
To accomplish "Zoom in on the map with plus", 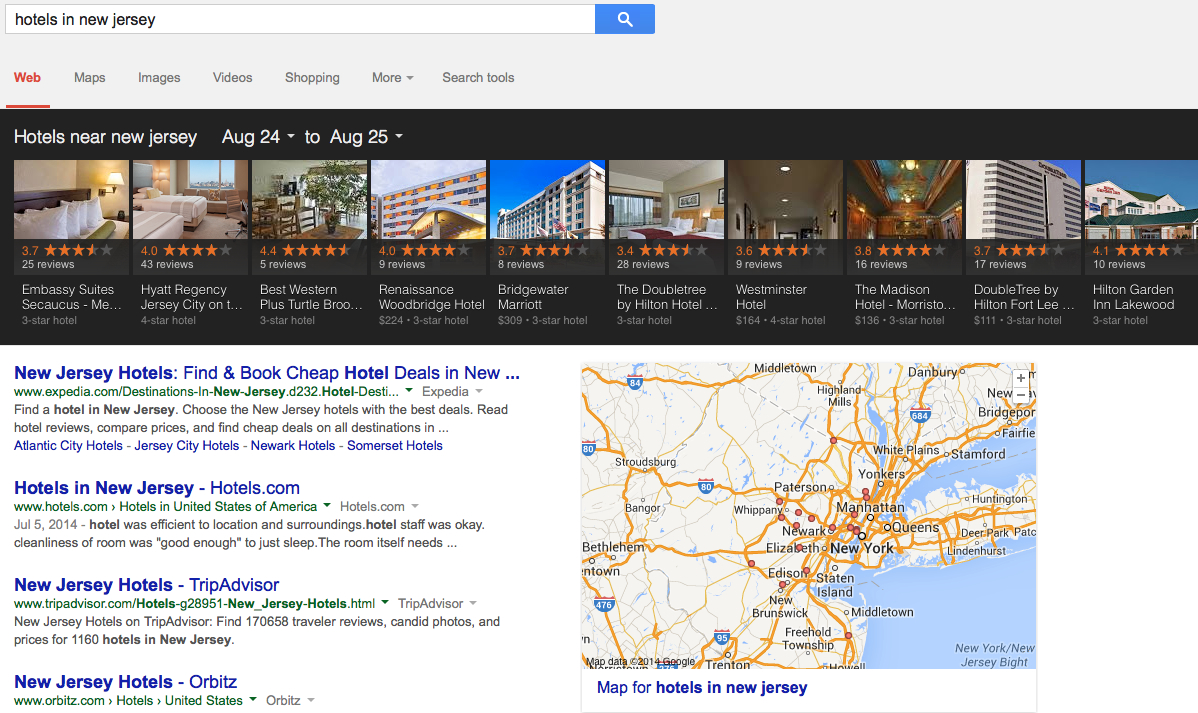I will (1020, 378).
